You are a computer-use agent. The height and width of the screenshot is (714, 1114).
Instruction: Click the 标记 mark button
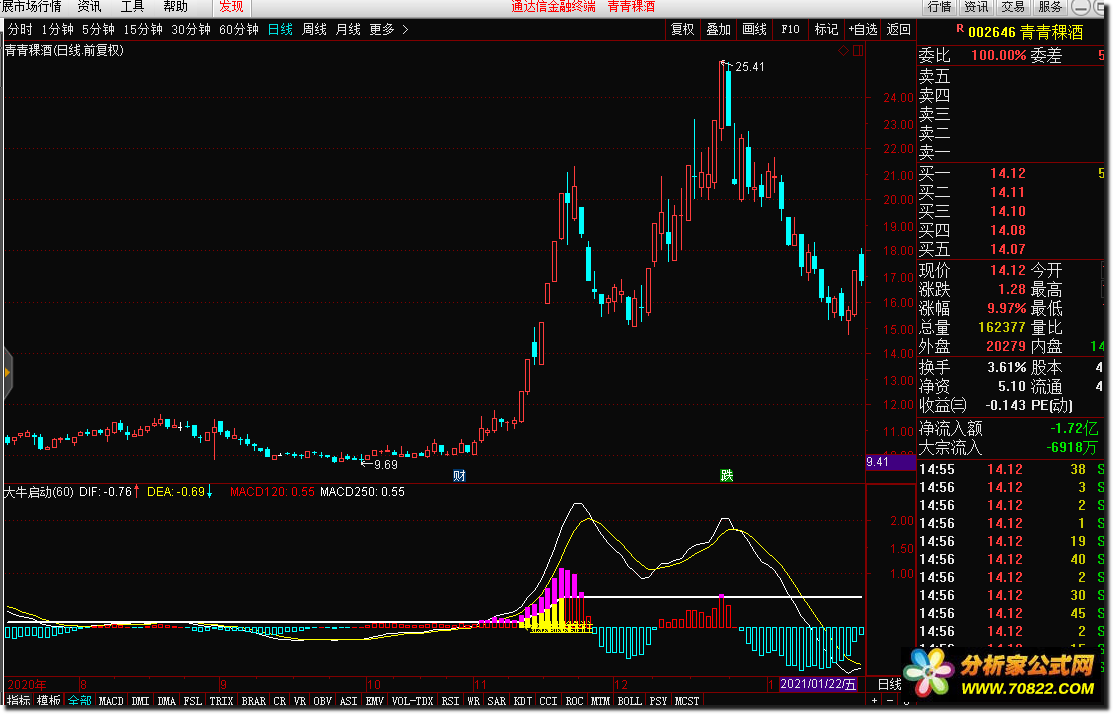826,29
